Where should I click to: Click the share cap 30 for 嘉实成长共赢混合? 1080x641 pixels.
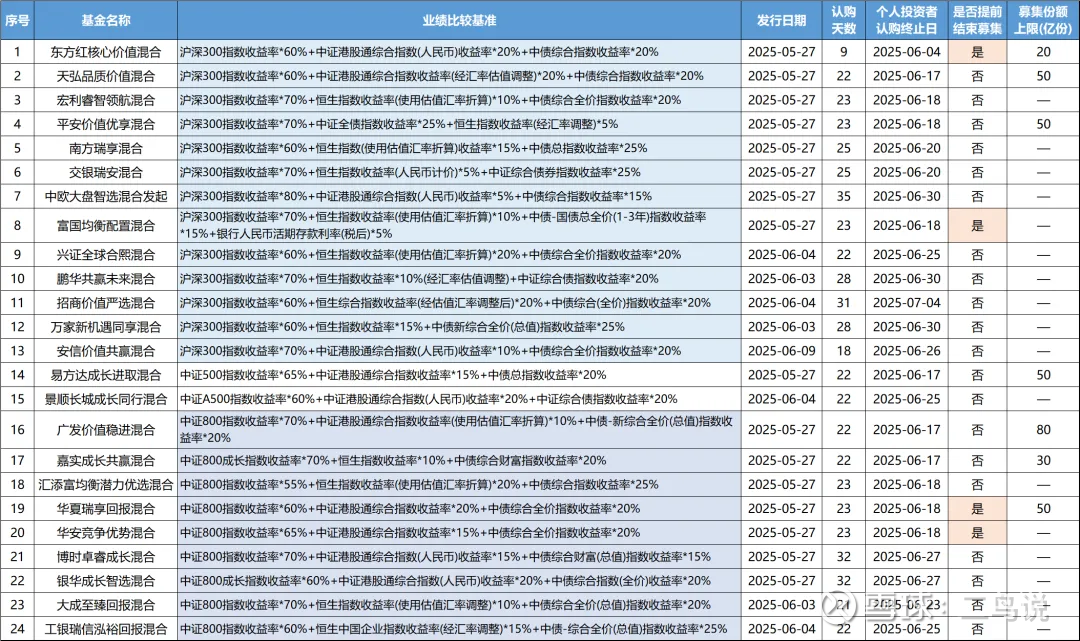click(x=1043, y=461)
